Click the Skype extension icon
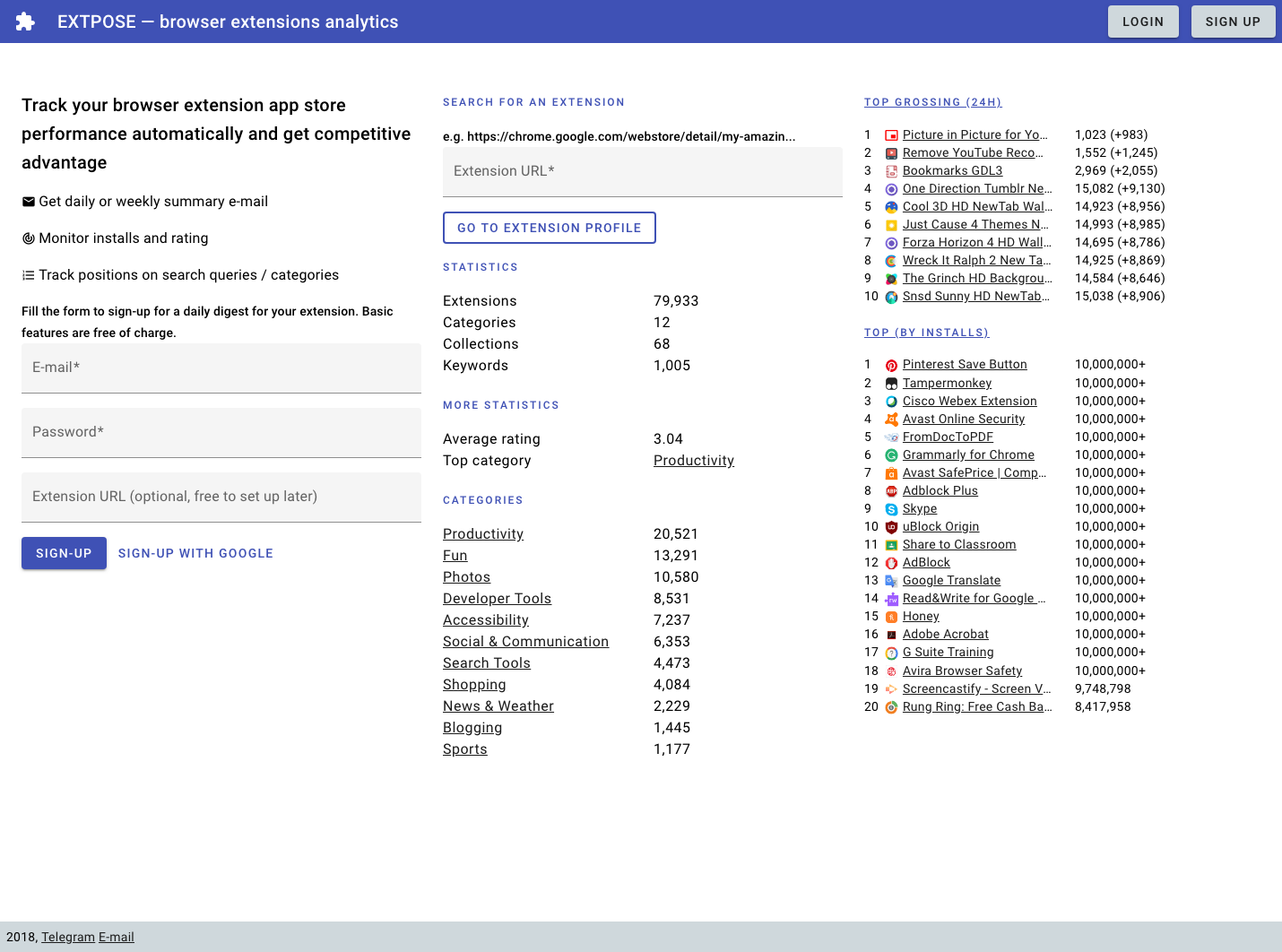This screenshot has height=952, width=1282. (x=891, y=509)
